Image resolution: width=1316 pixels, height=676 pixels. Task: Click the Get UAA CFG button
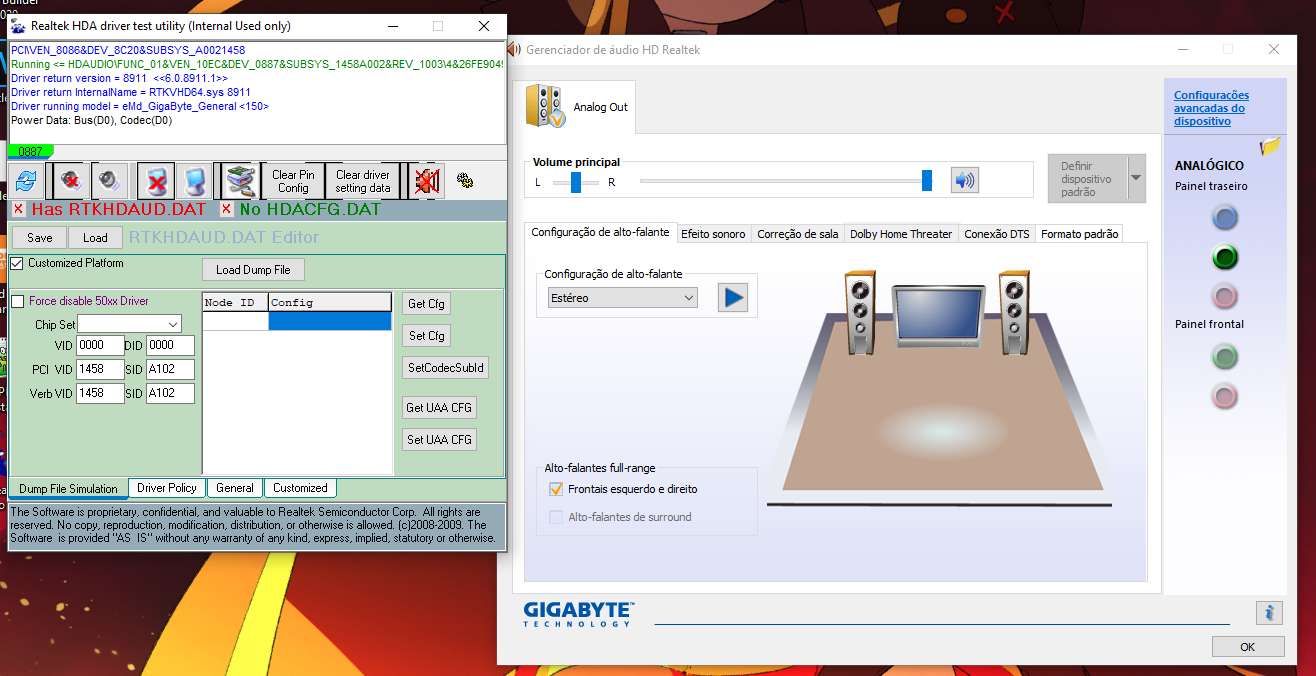pyautogui.click(x=439, y=408)
